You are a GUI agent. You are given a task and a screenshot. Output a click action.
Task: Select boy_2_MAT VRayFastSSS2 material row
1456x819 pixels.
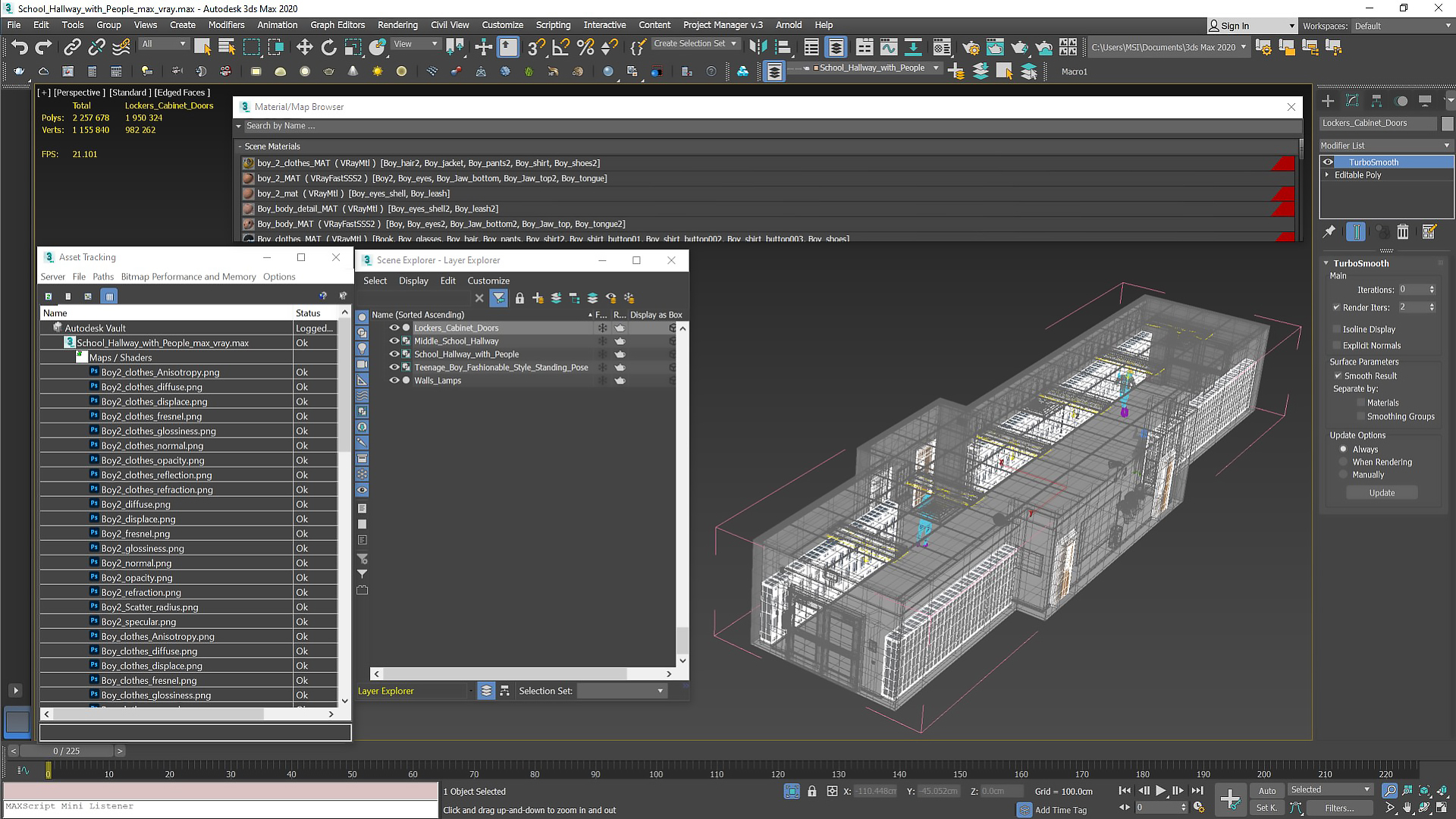[x=768, y=179]
